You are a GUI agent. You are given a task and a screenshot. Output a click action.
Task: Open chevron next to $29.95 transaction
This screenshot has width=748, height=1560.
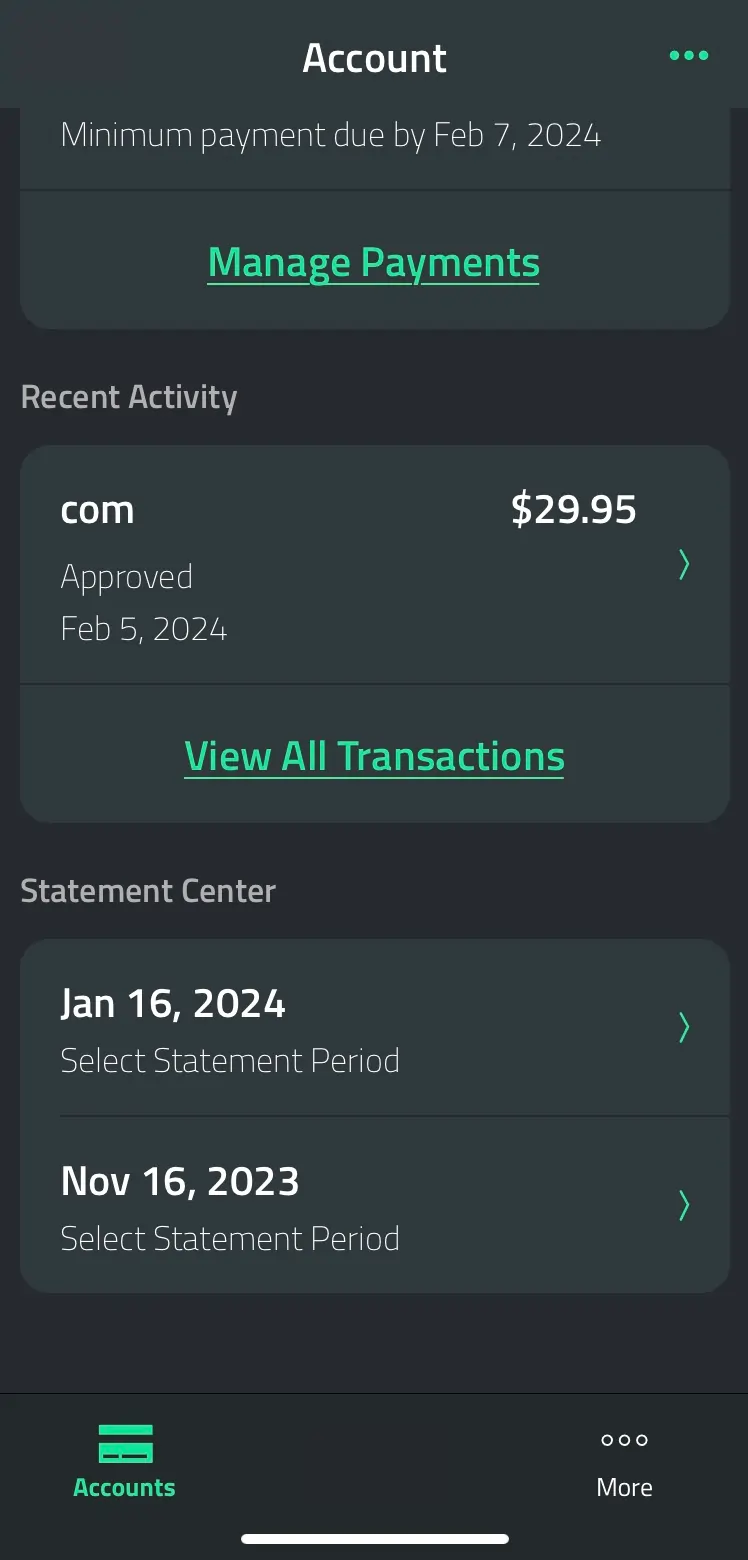(684, 565)
